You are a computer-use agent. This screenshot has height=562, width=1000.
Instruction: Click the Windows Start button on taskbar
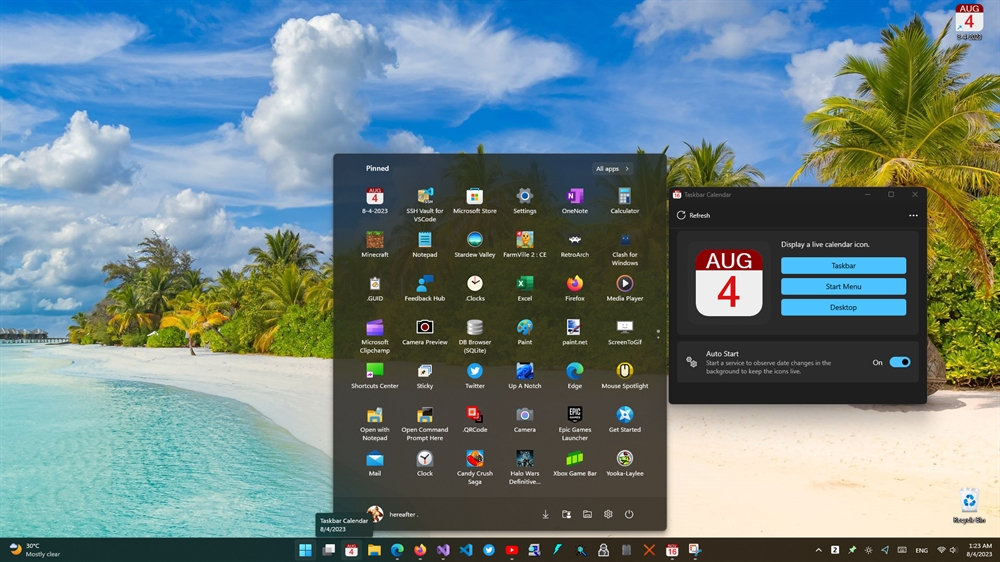click(x=305, y=550)
